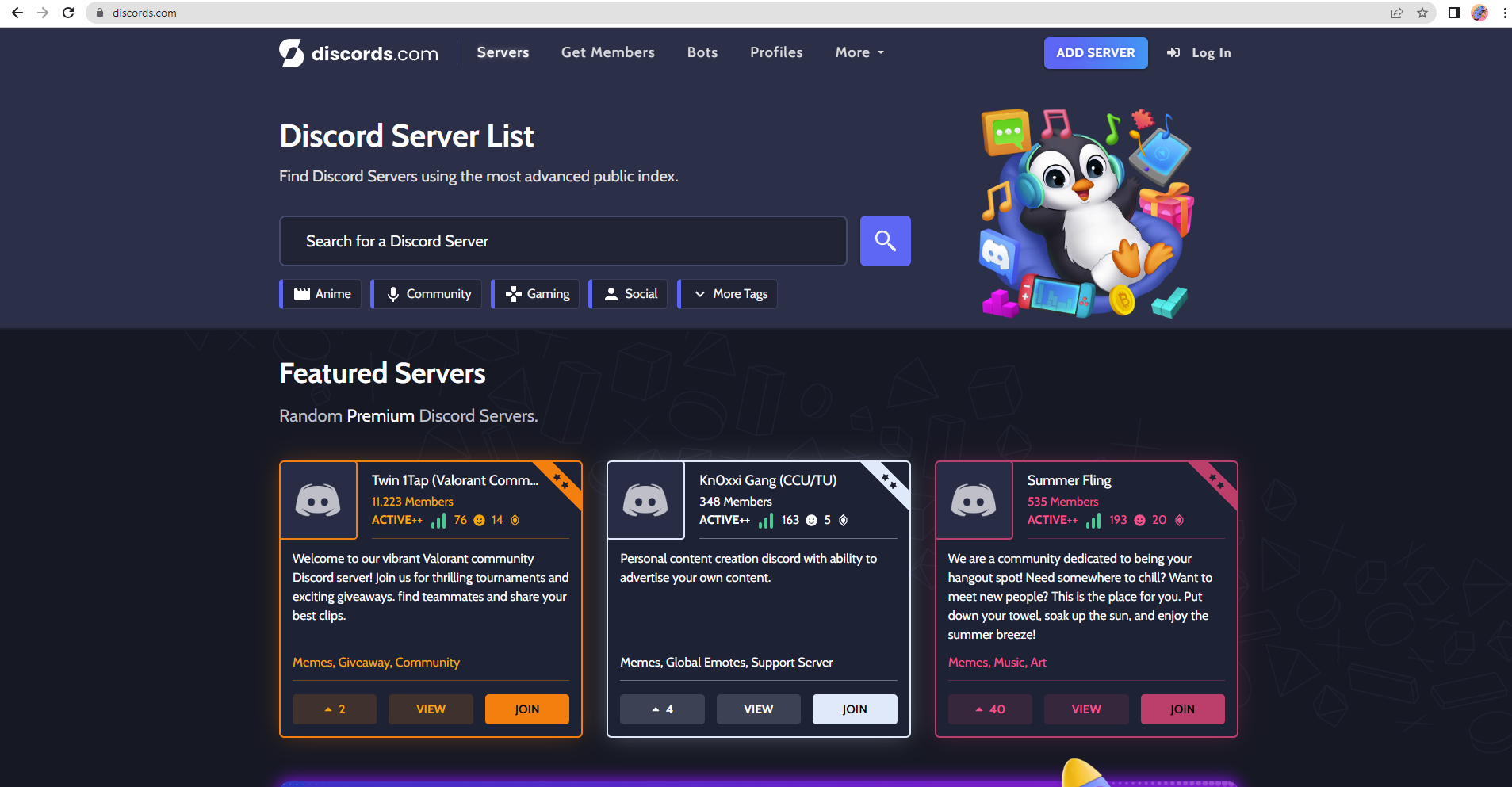1512x787 pixels.
Task: Click the Log In door icon
Action: (x=1173, y=52)
